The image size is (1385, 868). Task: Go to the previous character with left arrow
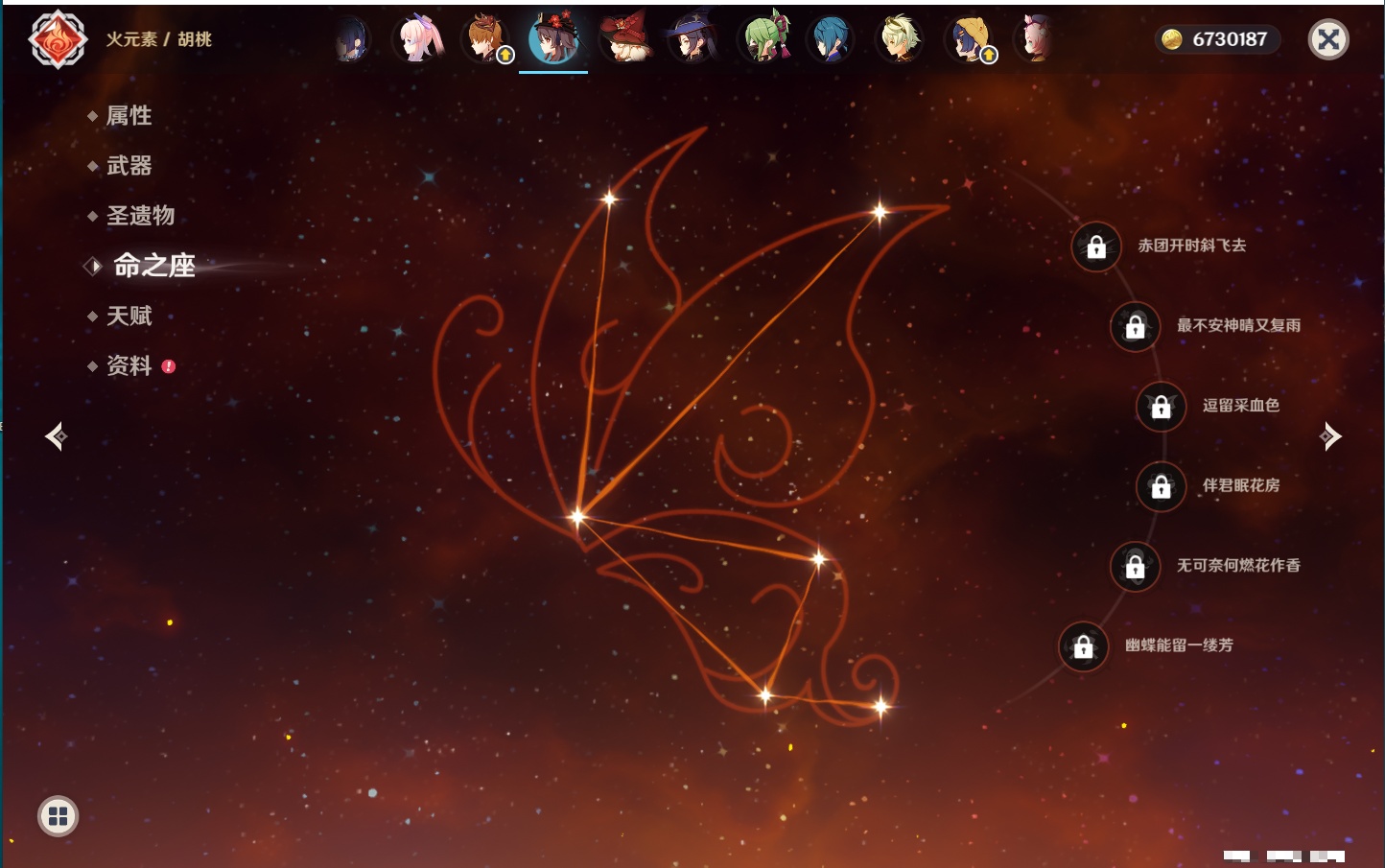[57, 436]
